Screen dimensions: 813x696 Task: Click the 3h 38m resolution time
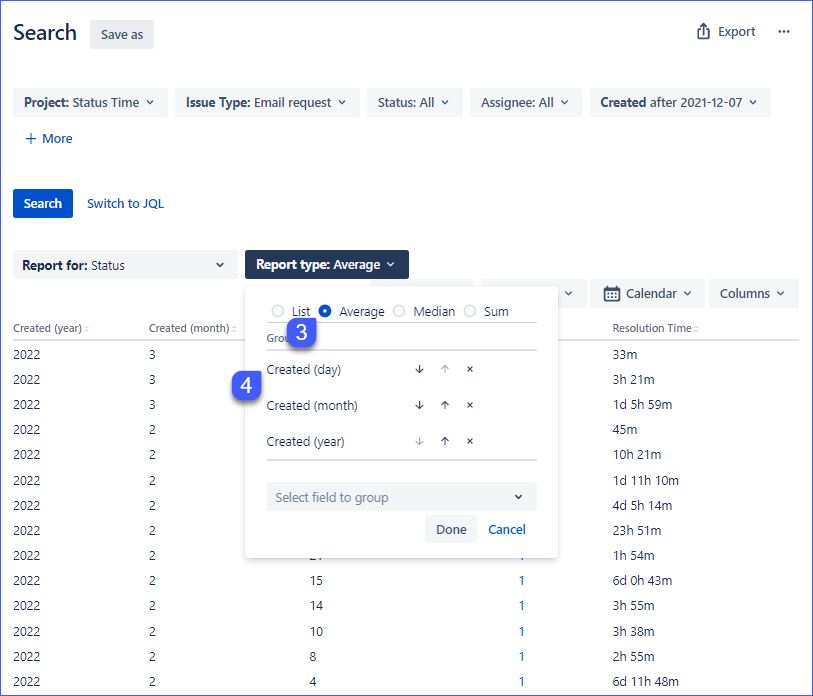coord(633,631)
